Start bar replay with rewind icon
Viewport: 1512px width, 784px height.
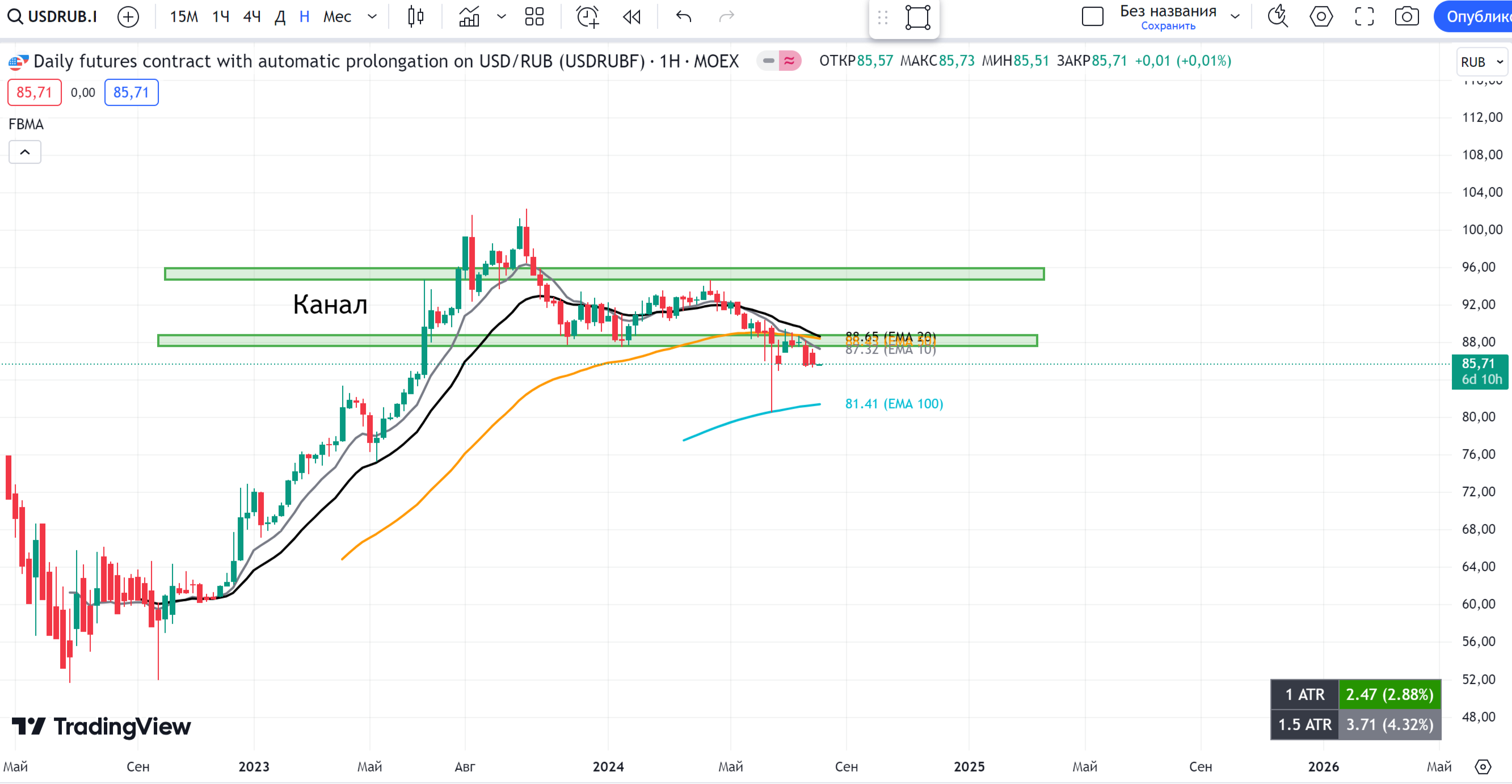tap(631, 16)
